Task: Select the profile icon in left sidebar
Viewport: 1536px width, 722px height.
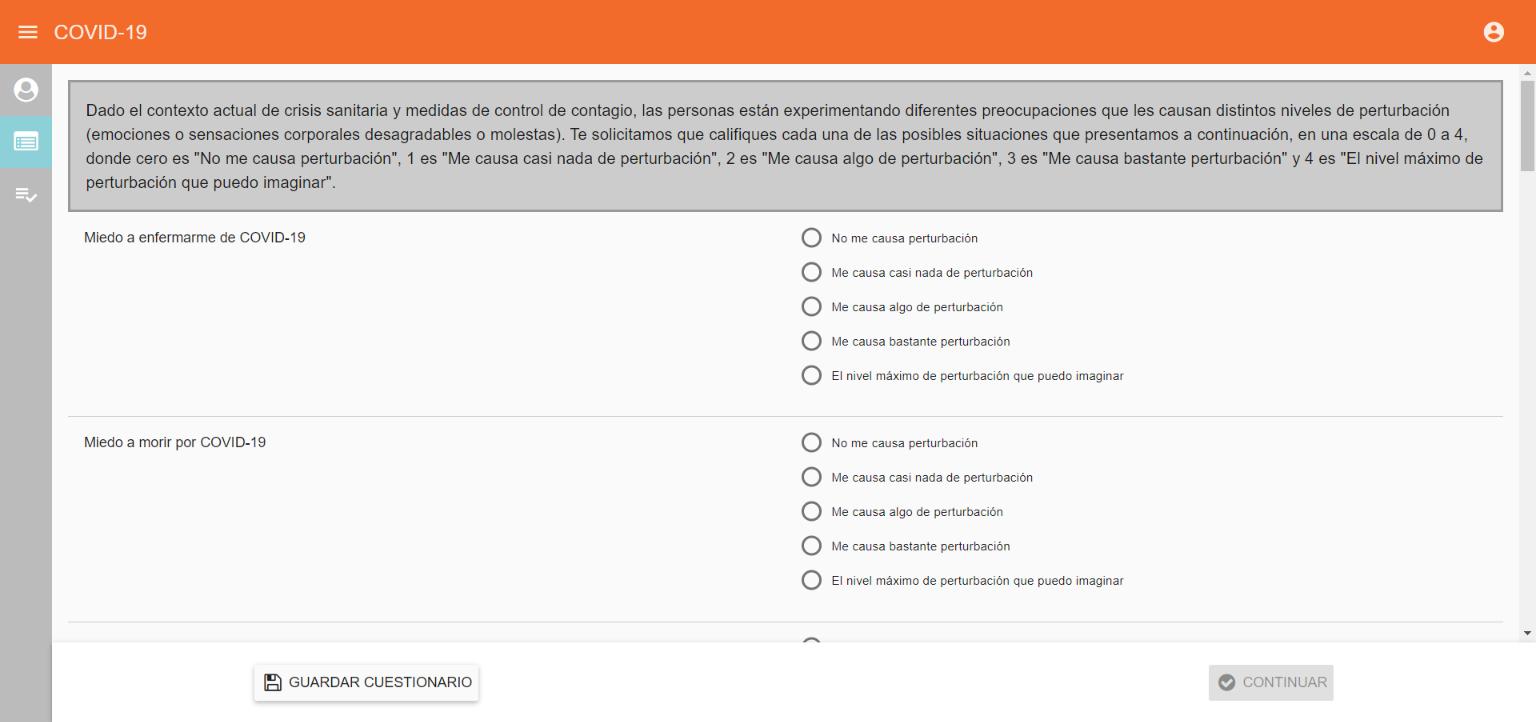Action: point(26,90)
